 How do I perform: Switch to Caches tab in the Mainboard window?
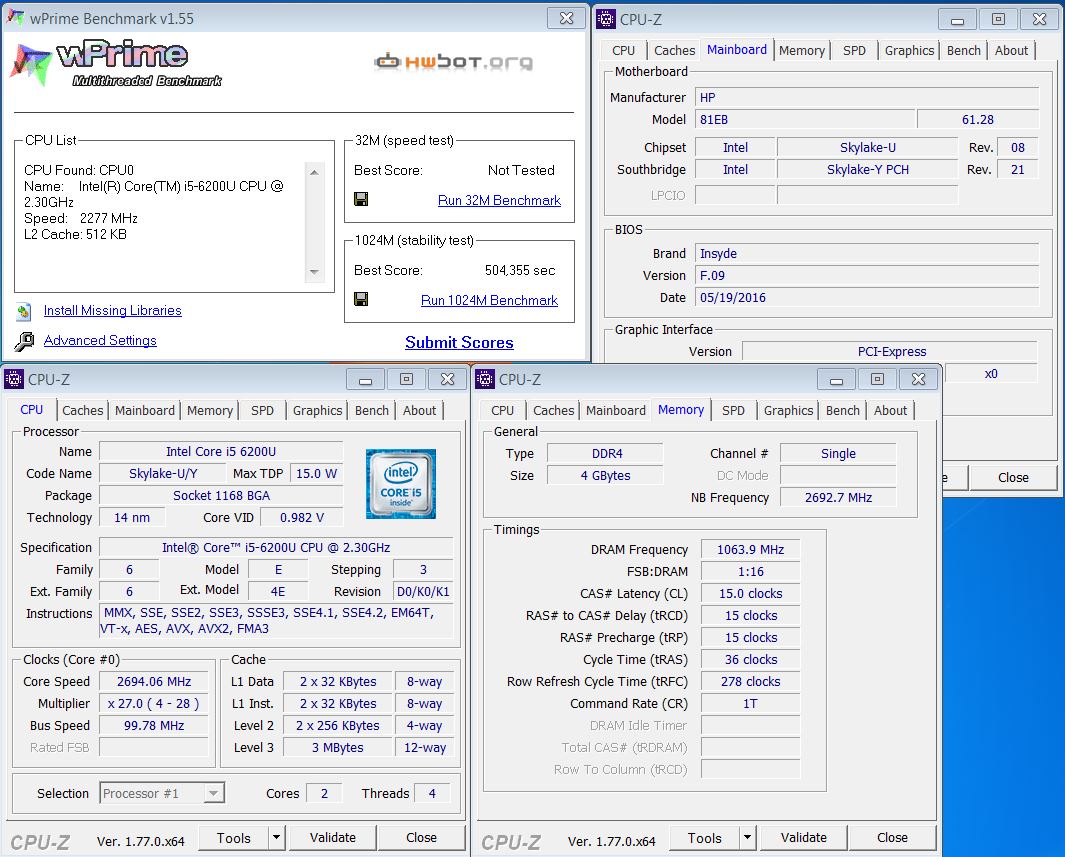(x=674, y=50)
